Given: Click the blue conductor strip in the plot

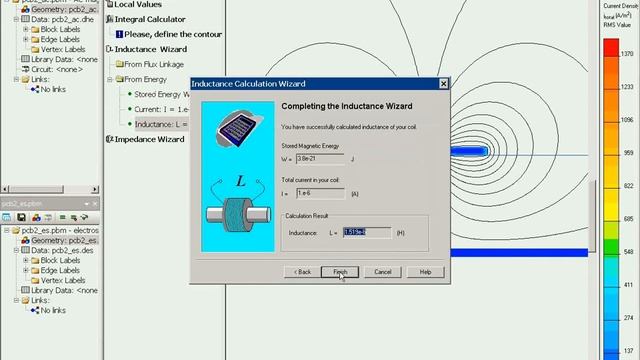Looking at the screenshot, I should coord(469,151).
